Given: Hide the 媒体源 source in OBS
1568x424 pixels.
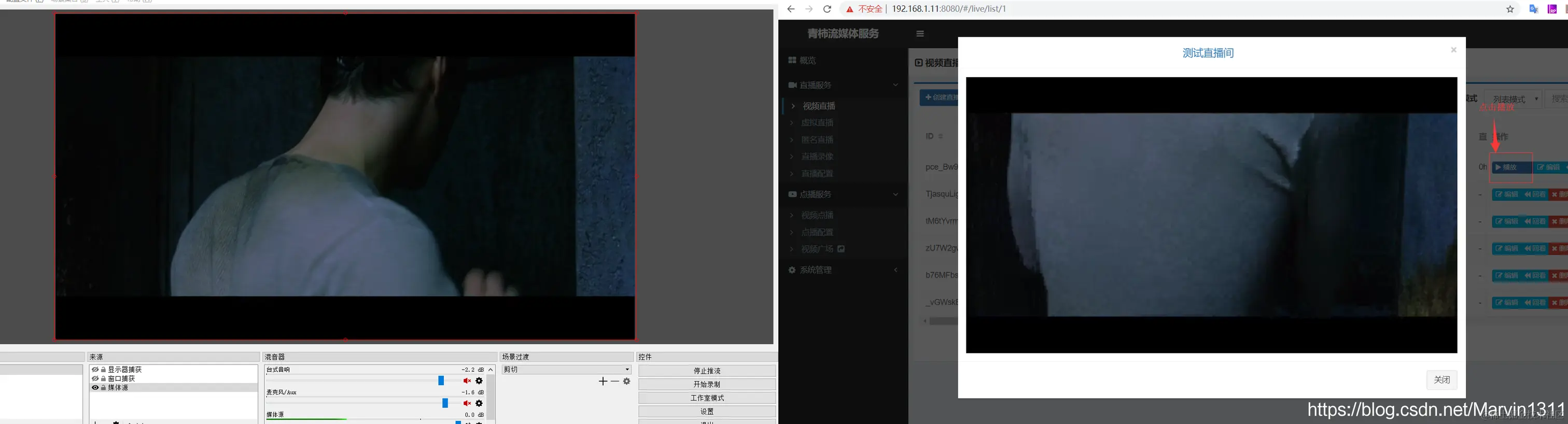Looking at the screenshot, I should [x=95, y=388].
